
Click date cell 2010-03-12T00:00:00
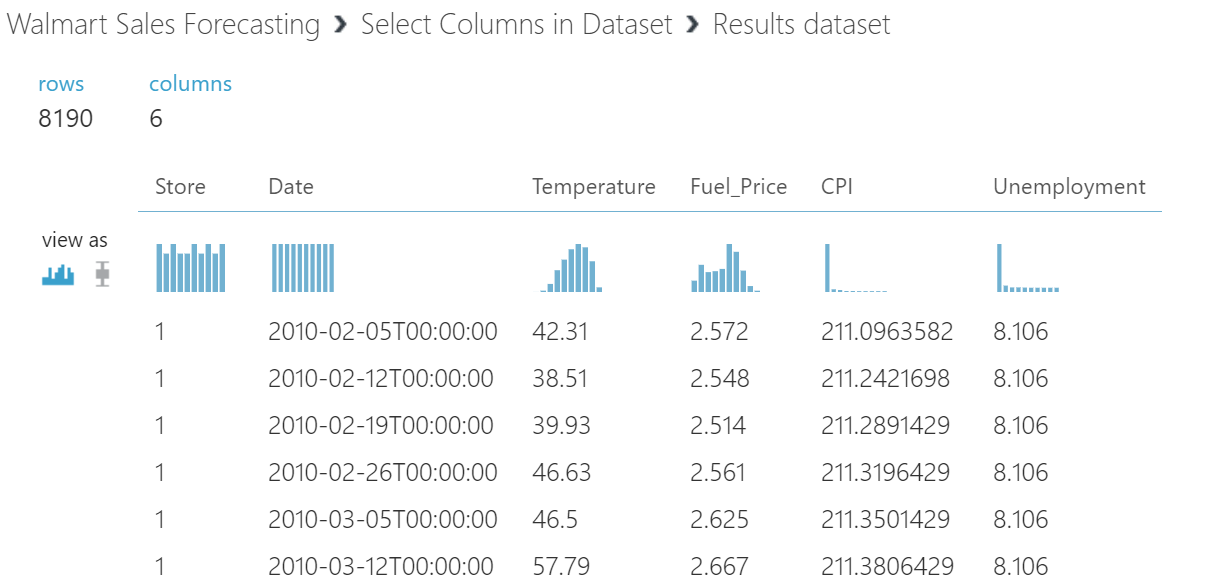[x=383, y=566]
